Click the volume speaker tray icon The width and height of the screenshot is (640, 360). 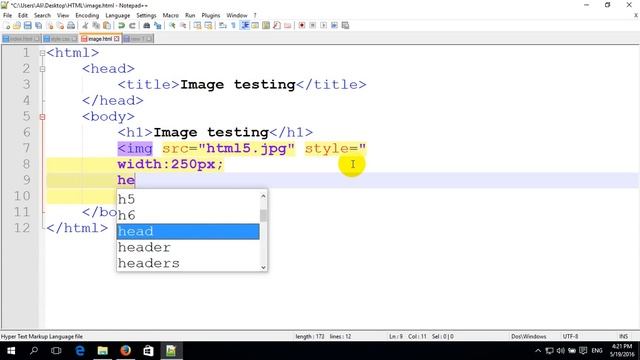[x=560, y=351]
